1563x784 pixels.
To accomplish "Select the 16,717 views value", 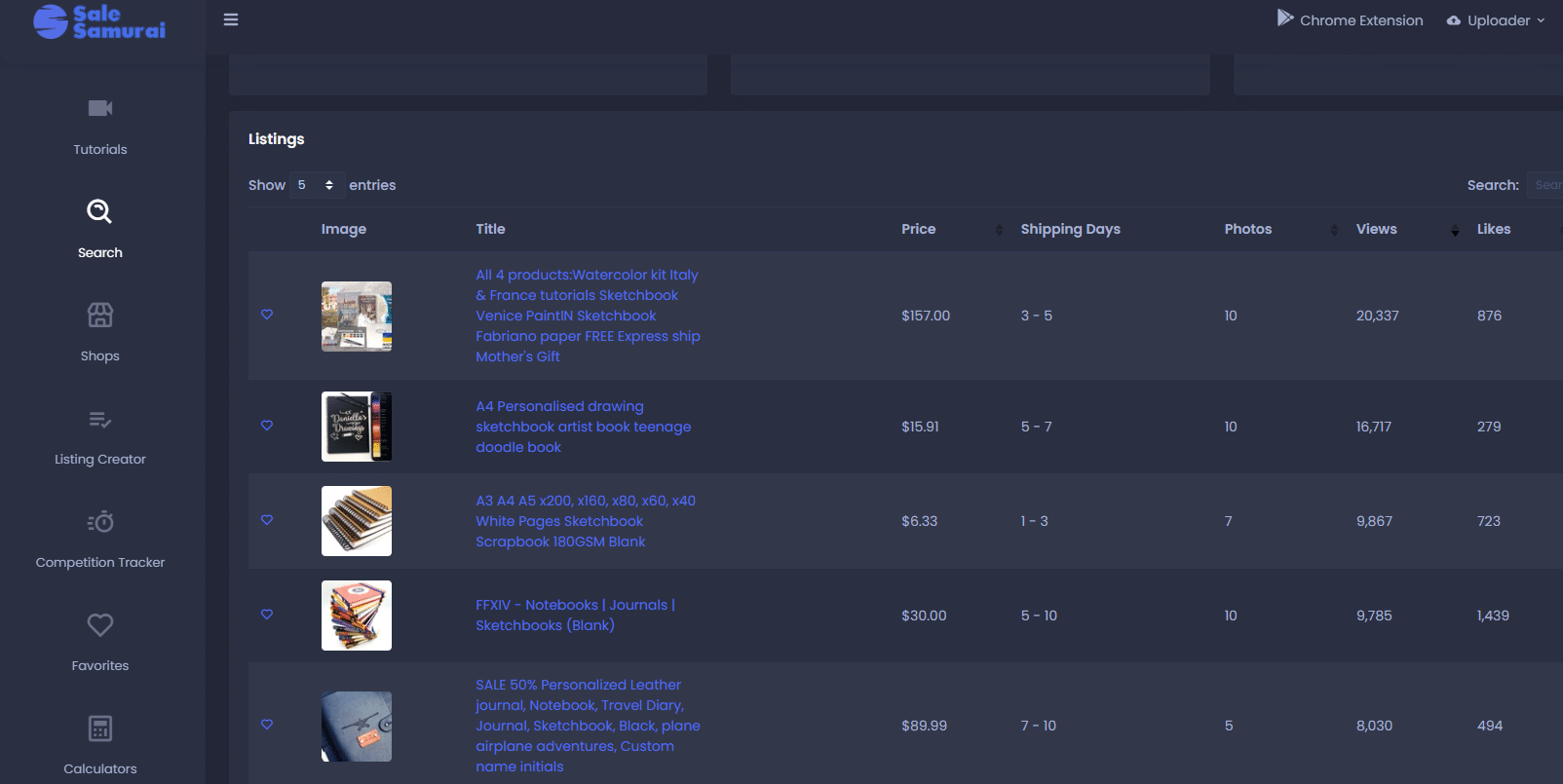I will tap(1373, 427).
